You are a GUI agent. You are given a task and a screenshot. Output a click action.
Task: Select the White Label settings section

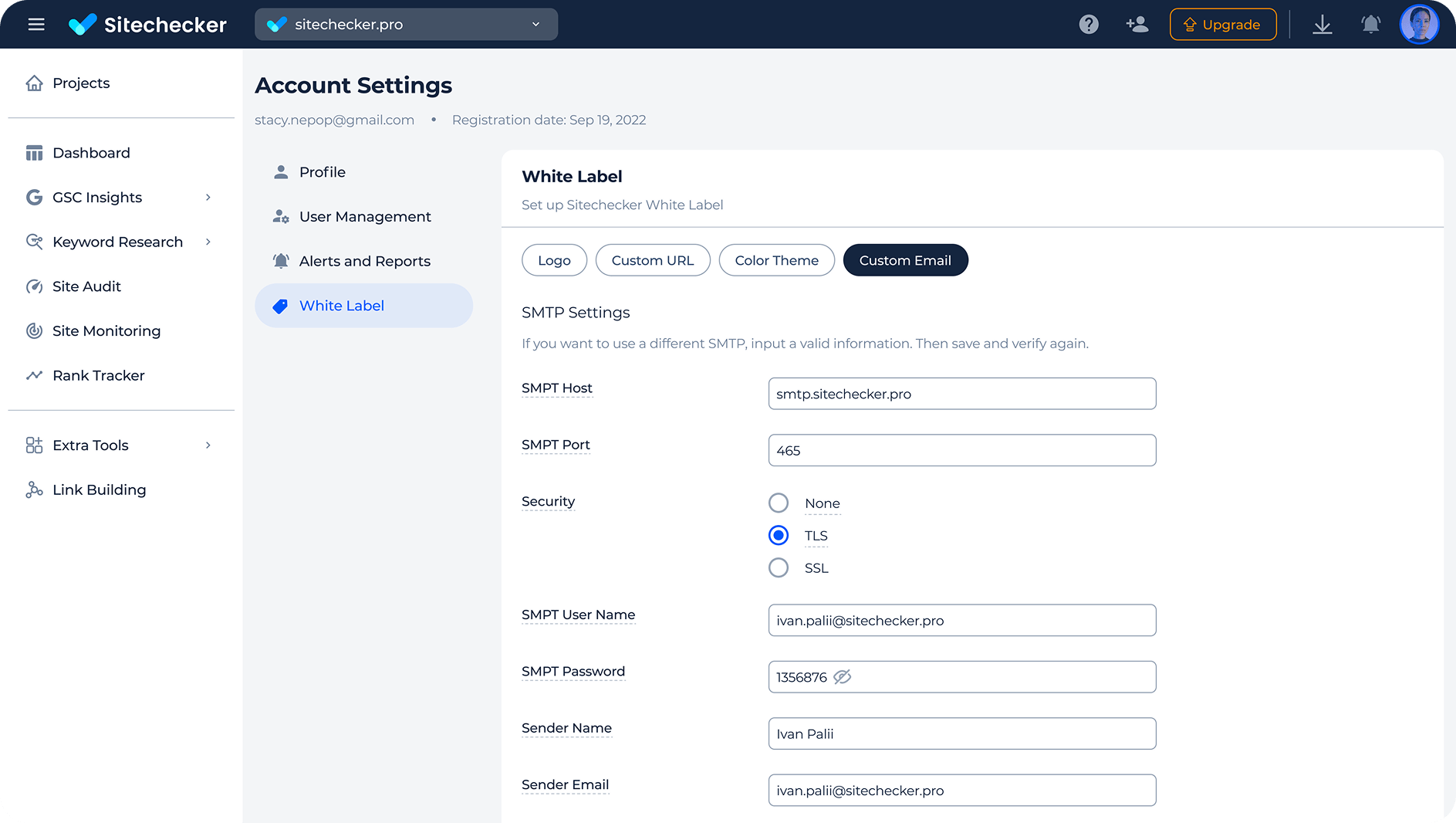(363, 306)
